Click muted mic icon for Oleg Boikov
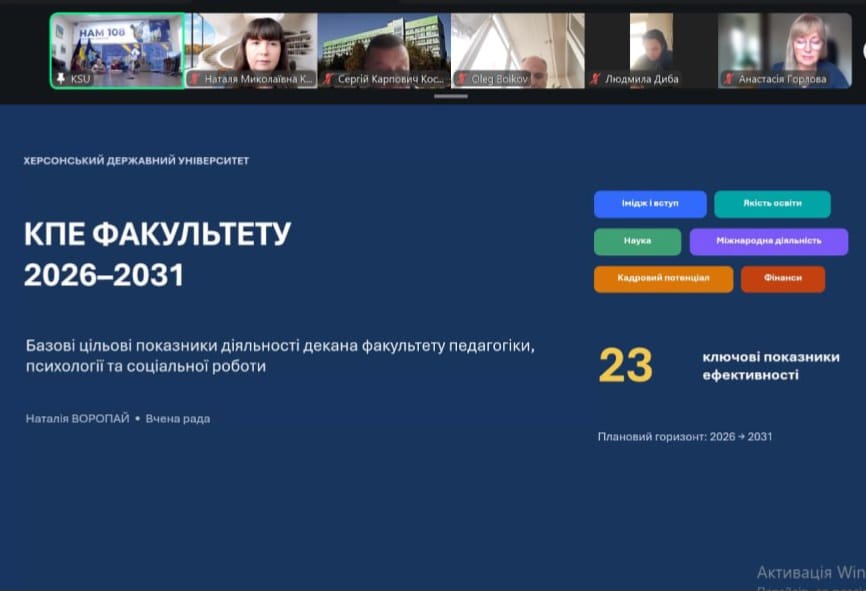 (462, 78)
